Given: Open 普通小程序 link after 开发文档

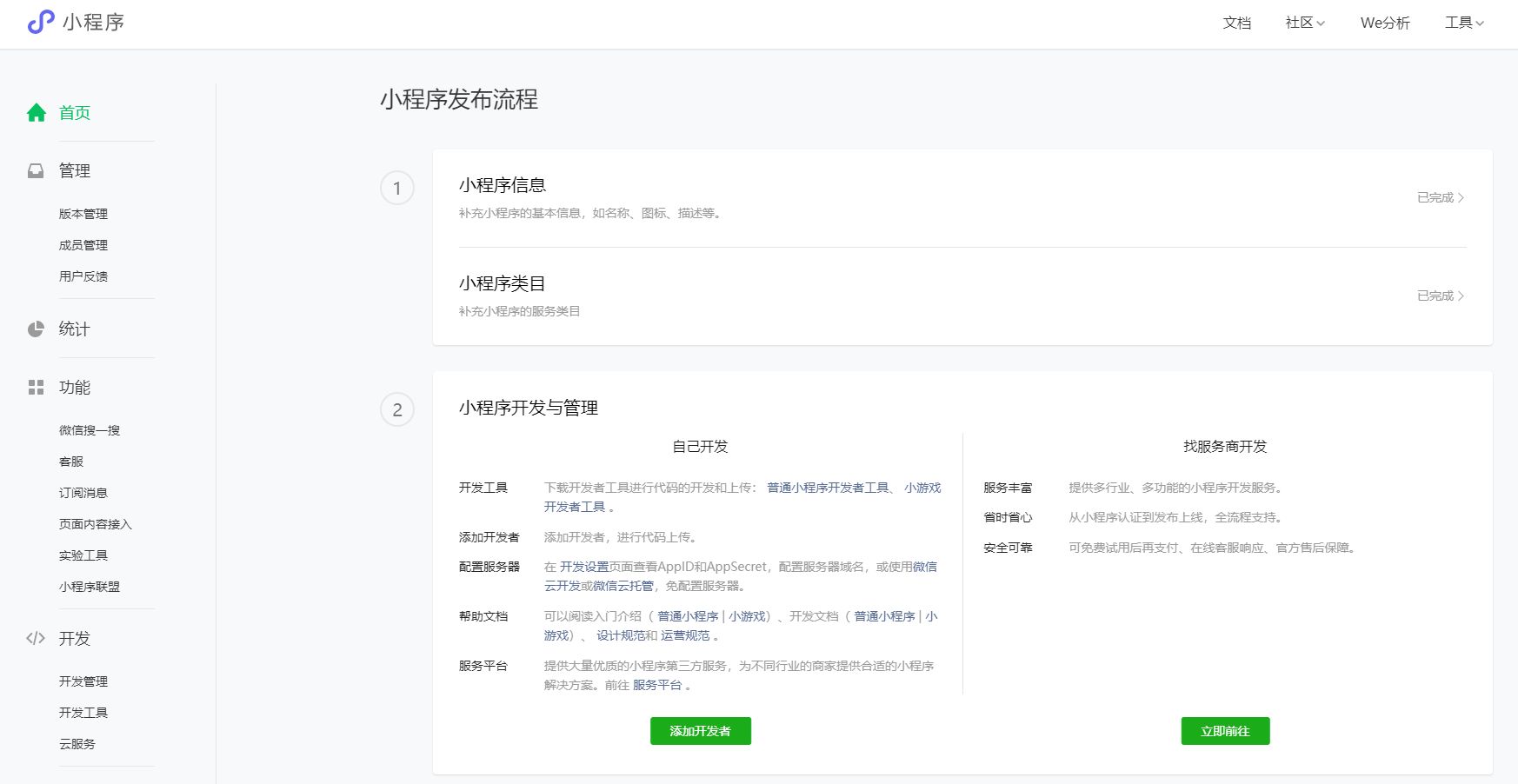Looking at the screenshot, I should point(884,616).
